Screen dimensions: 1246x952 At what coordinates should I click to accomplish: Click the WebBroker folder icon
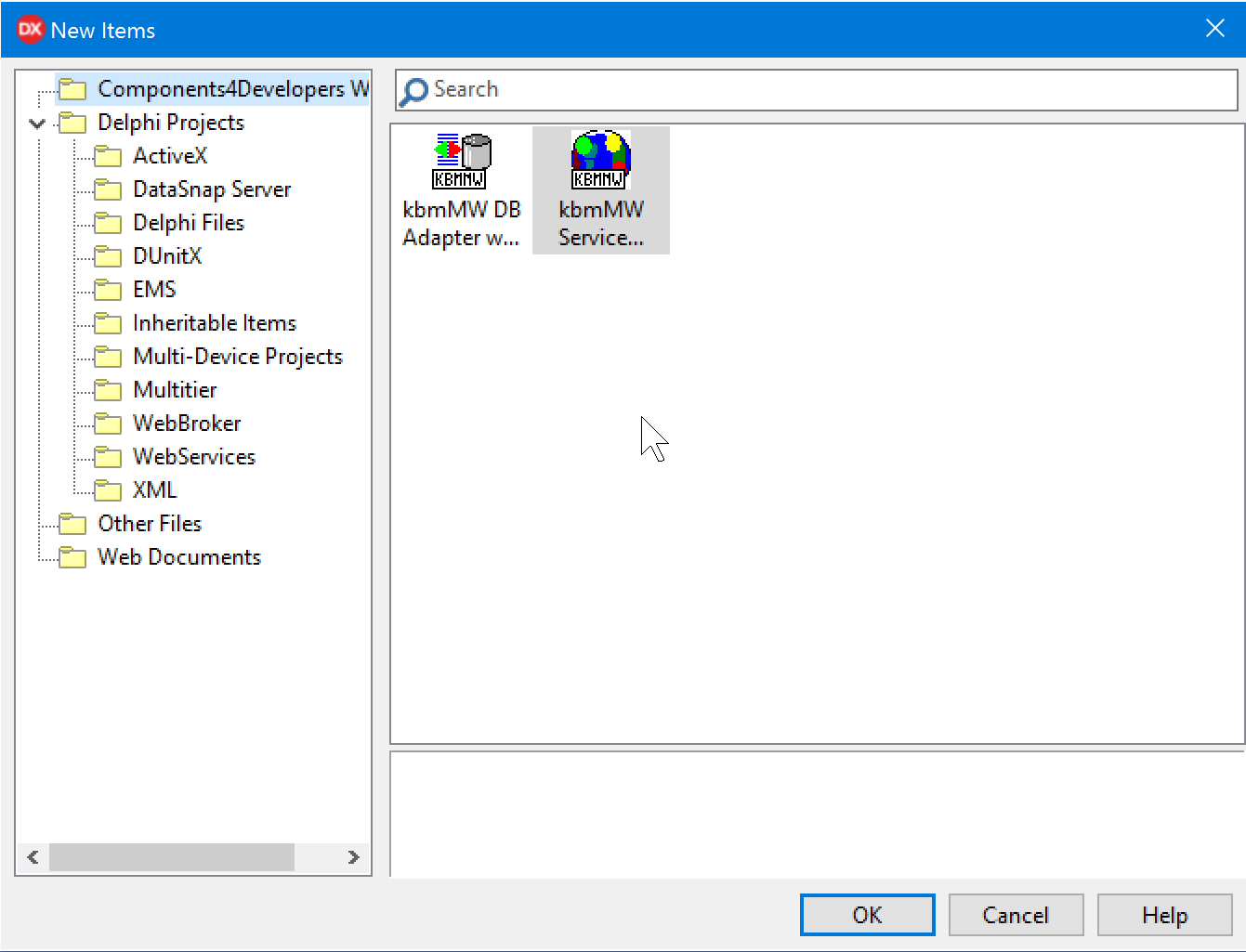(x=108, y=424)
